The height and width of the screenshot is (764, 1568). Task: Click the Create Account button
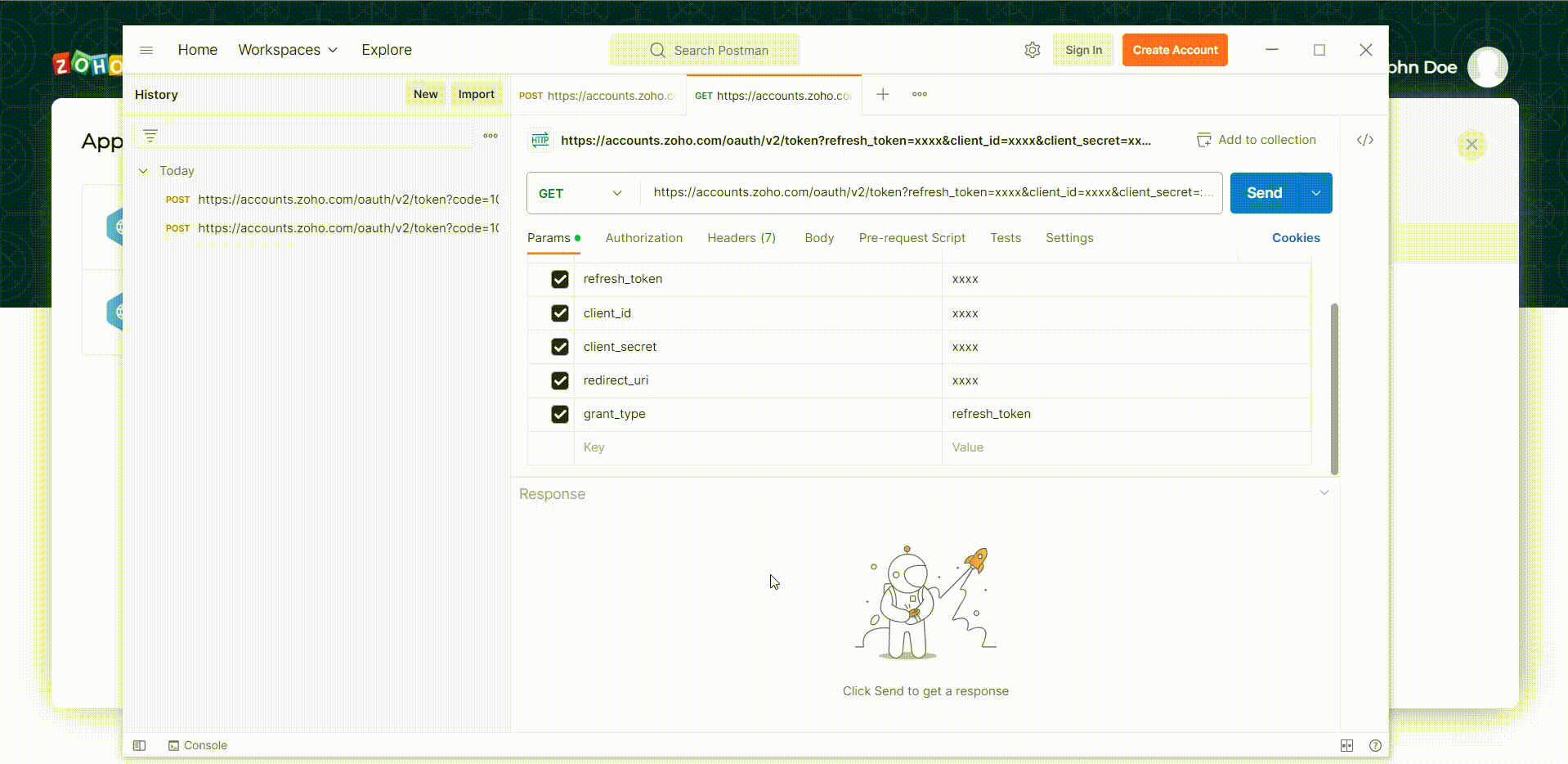[1174, 50]
